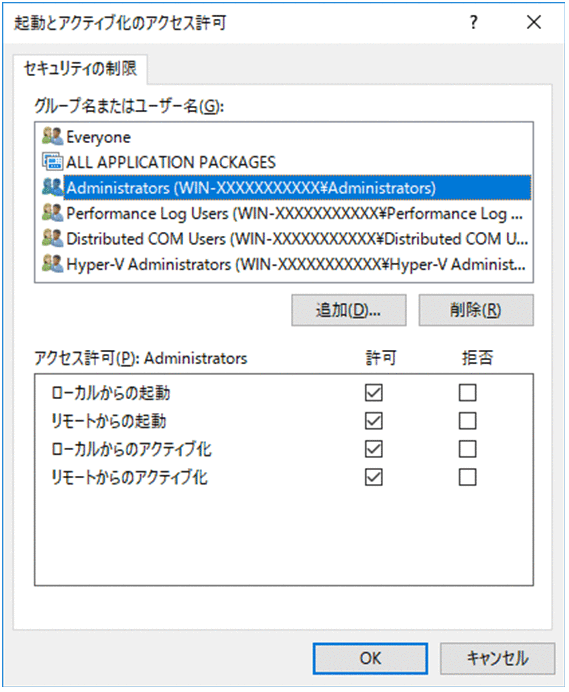Toggle Allow for リモートからの起動
Image resolution: width=569 pixels, height=692 pixels.
[x=373, y=421]
